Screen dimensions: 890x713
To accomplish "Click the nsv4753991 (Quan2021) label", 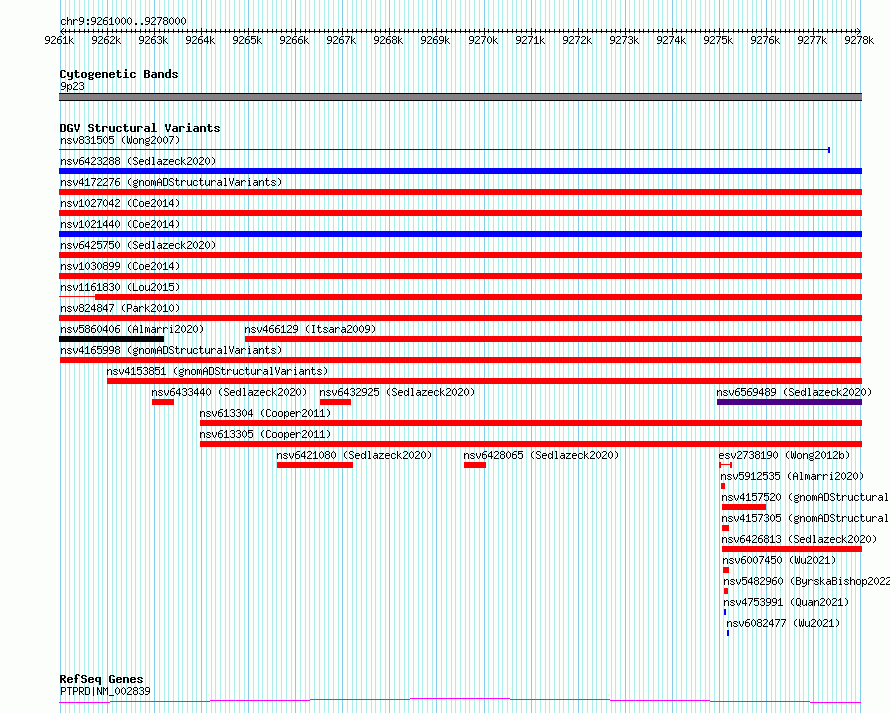I will [x=786, y=602].
